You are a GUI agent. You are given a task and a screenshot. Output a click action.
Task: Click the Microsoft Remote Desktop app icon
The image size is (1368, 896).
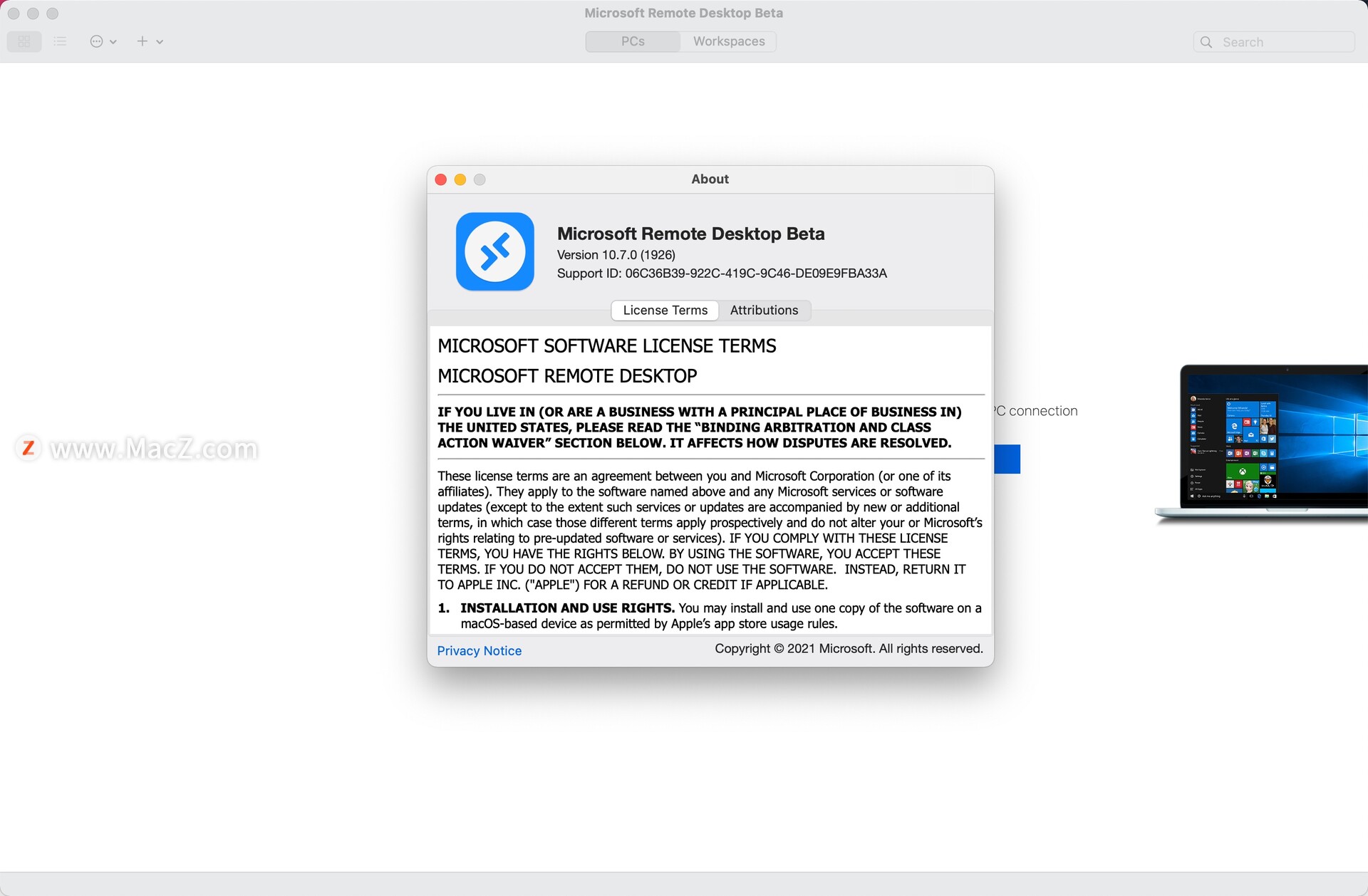click(495, 251)
